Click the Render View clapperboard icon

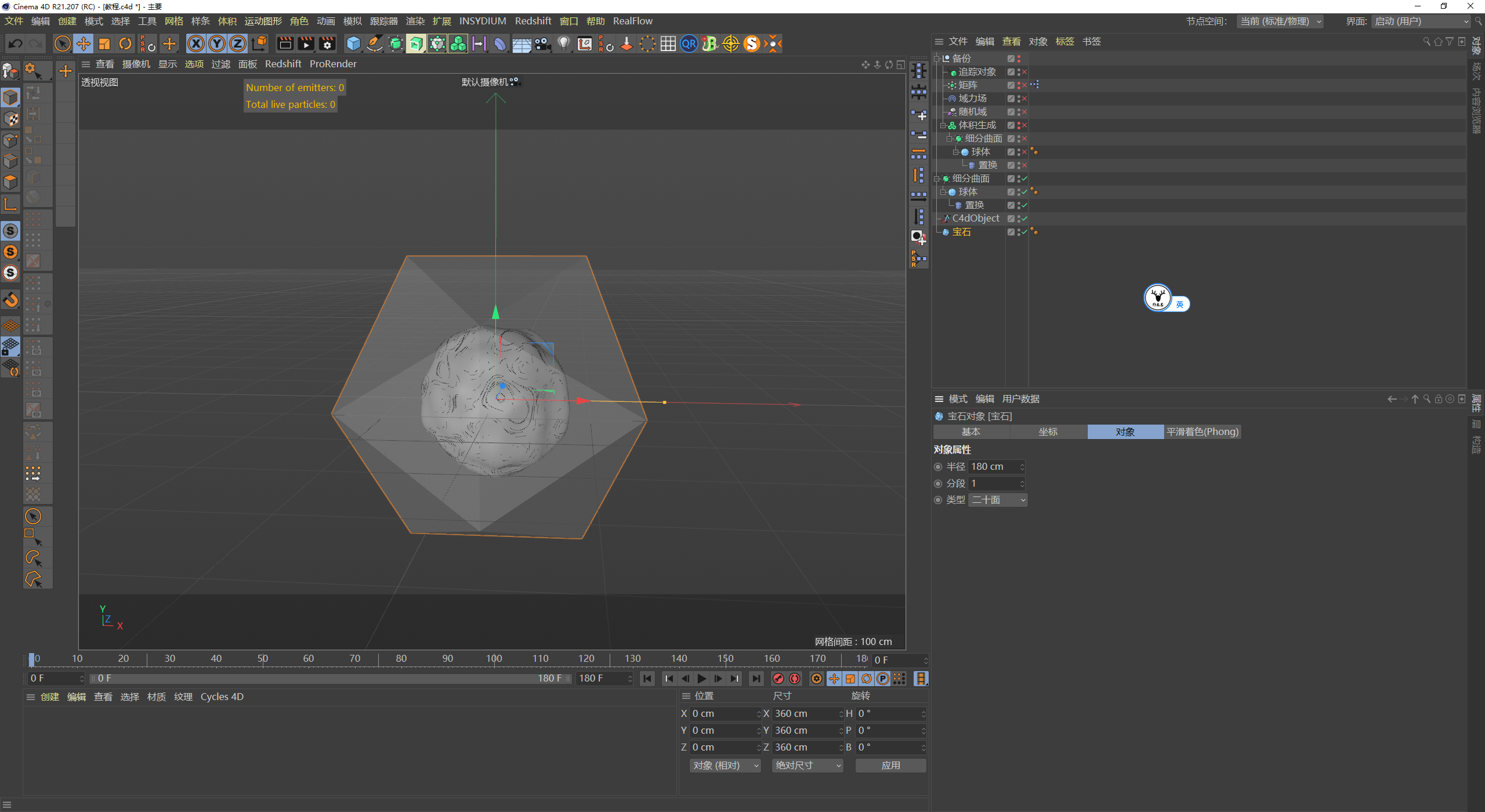pos(285,43)
